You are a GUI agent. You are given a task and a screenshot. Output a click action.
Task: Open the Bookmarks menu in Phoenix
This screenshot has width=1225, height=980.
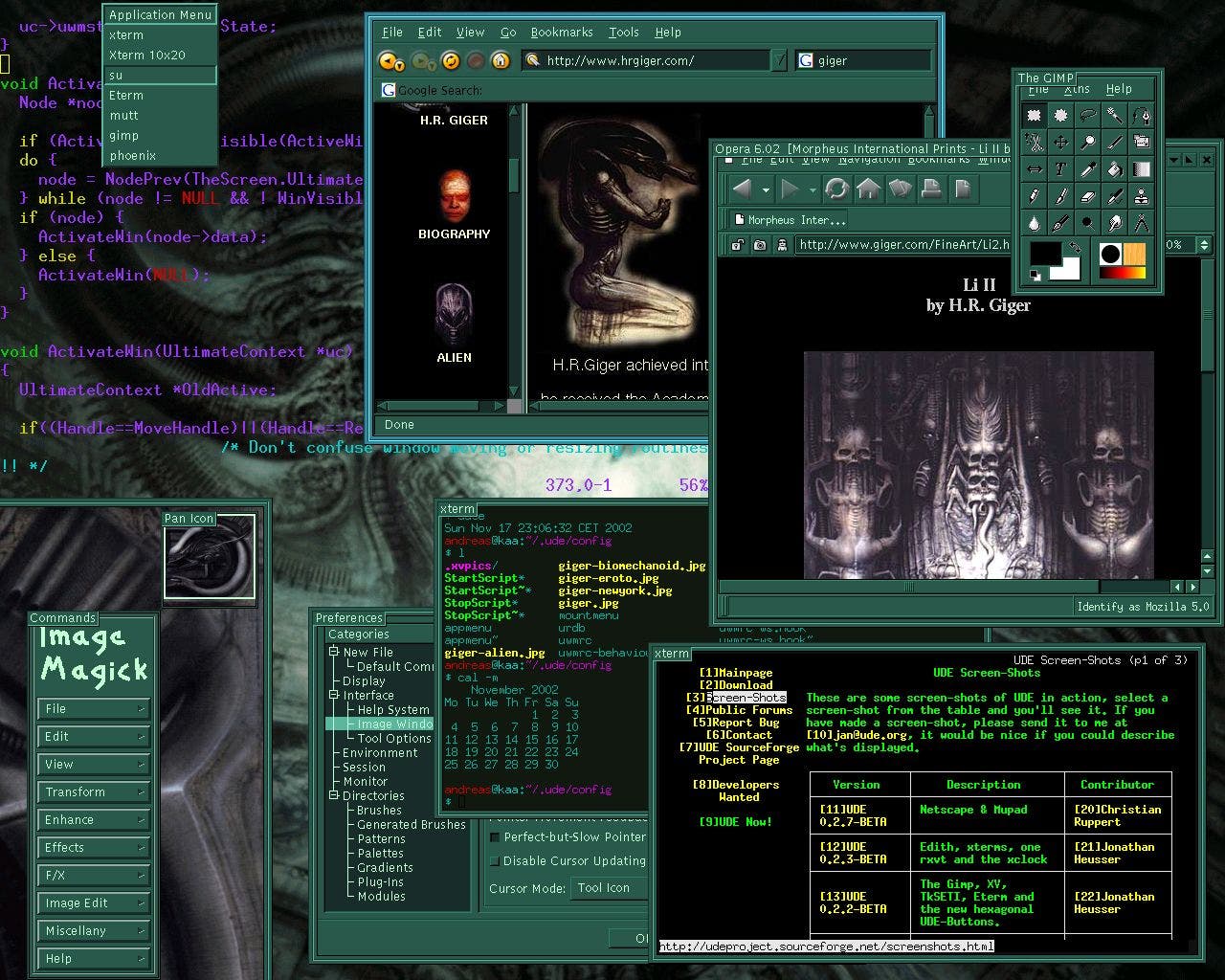[x=561, y=32]
